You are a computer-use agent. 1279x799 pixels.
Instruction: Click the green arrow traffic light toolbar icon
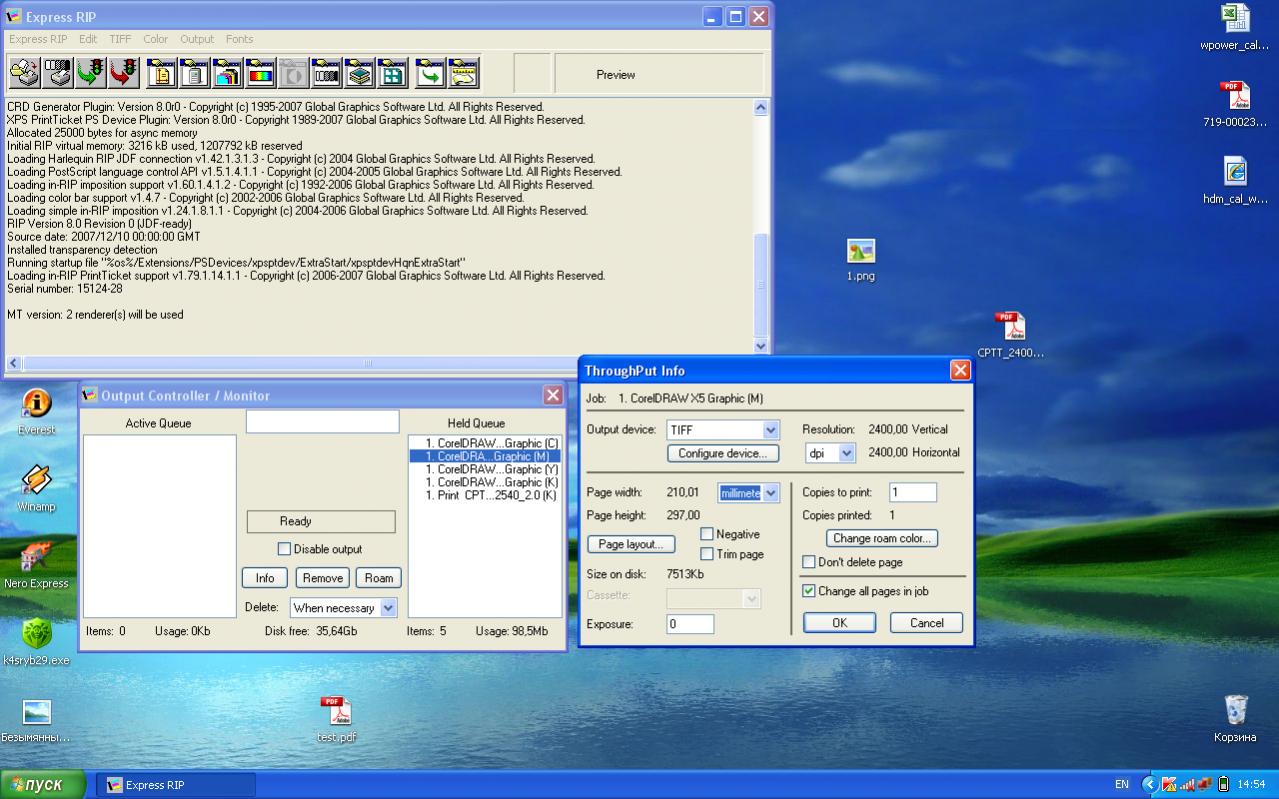[91, 73]
